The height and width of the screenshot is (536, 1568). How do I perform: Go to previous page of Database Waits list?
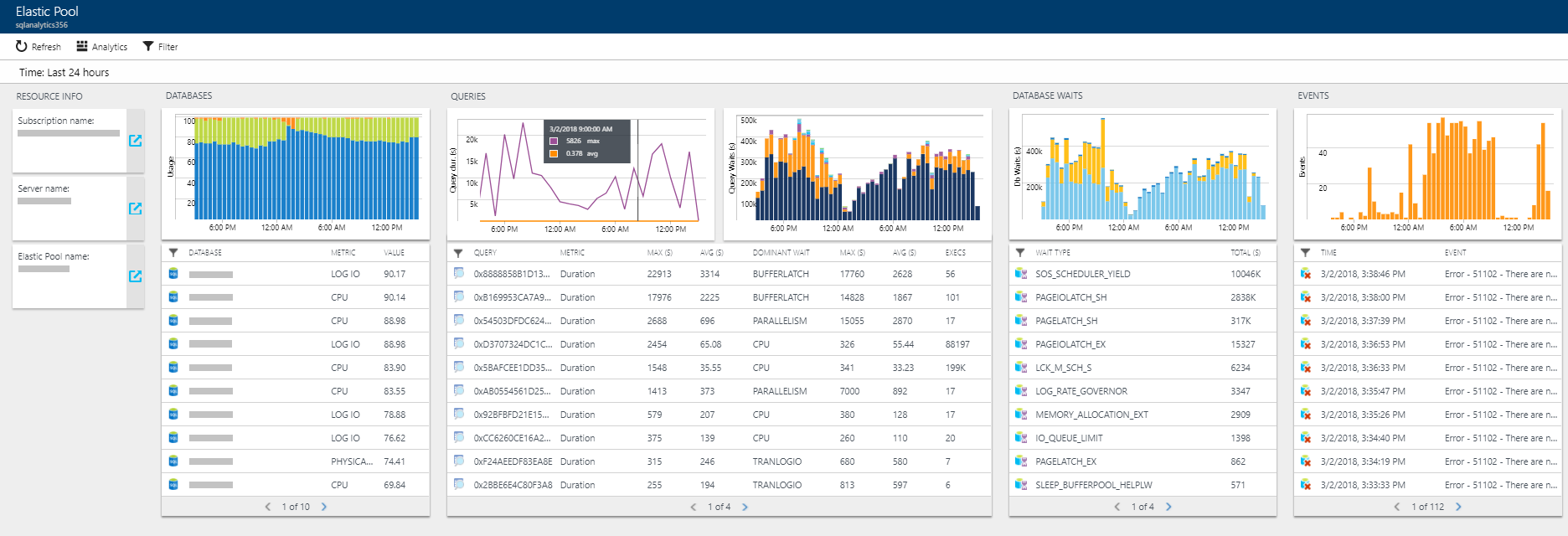1117,507
